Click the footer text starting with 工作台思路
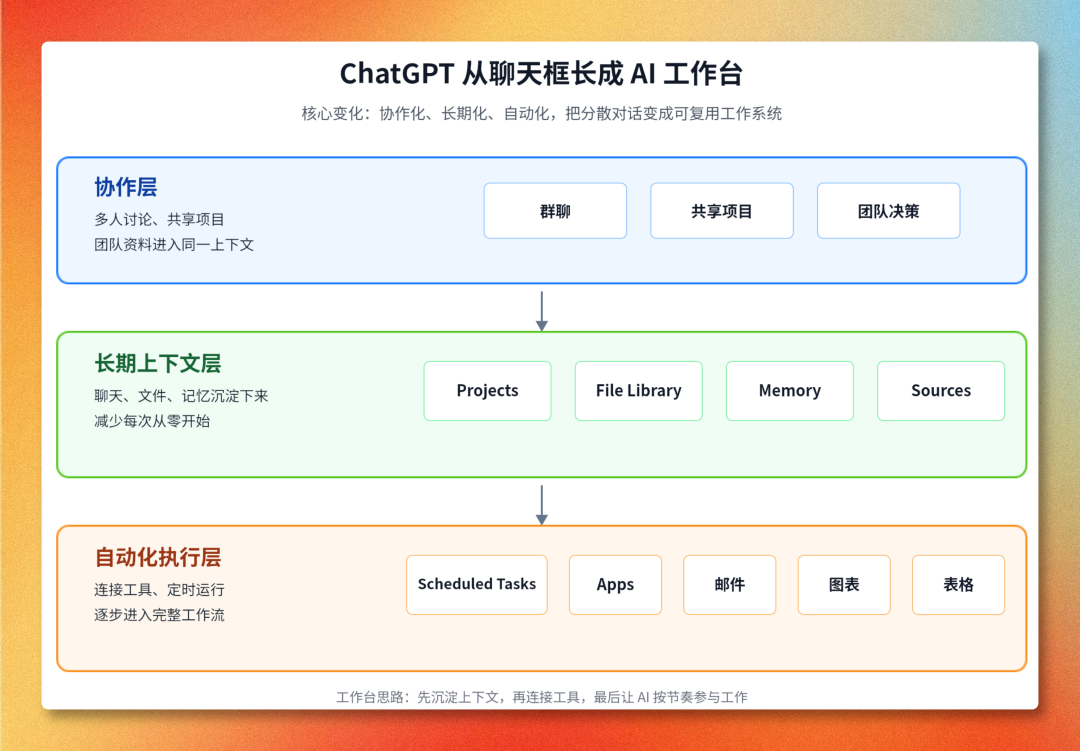 tap(541, 697)
